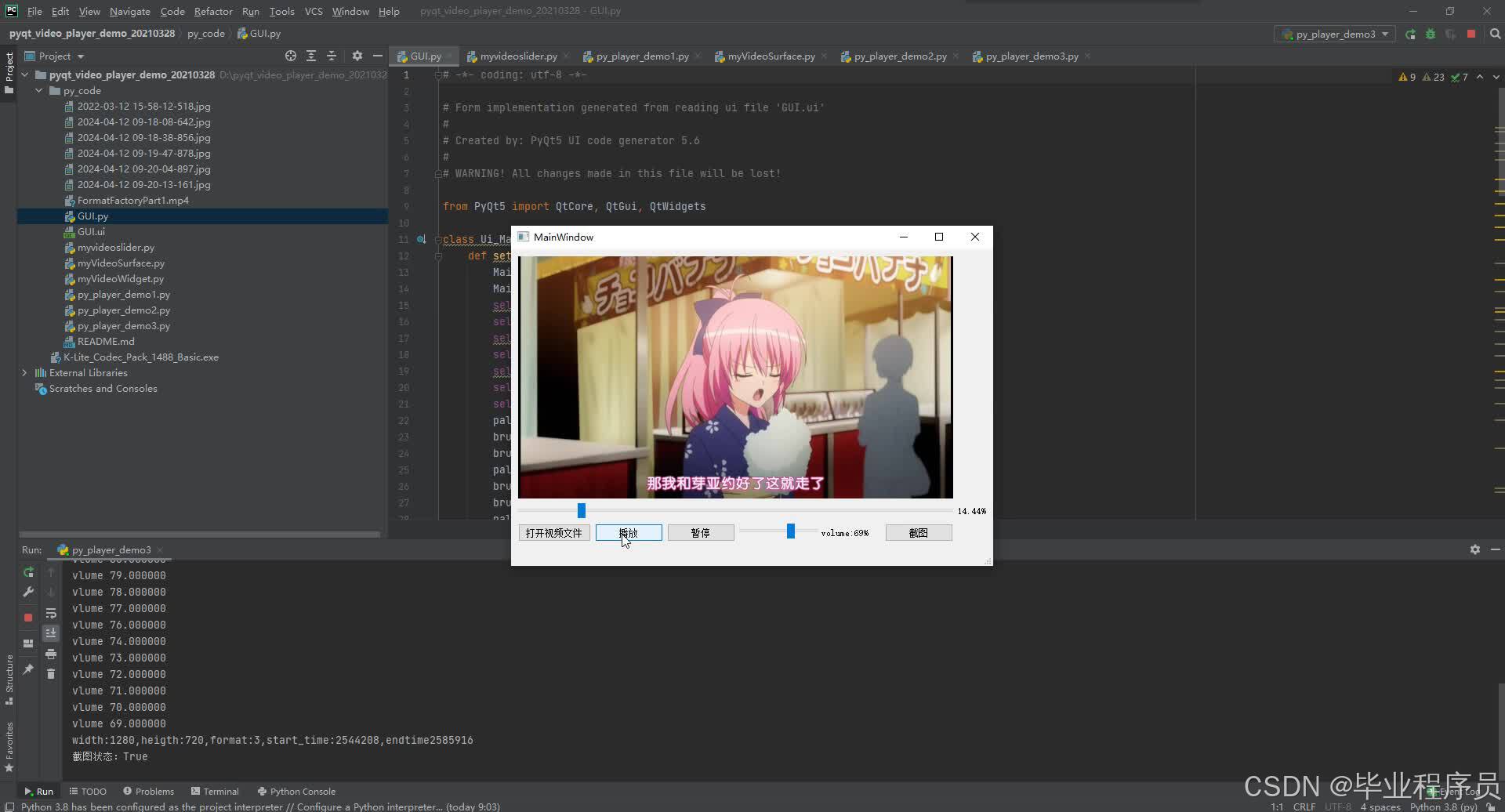This screenshot has width=1505, height=812.
Task: Open the Project view dropdown
Action: [x=55, y=56]
